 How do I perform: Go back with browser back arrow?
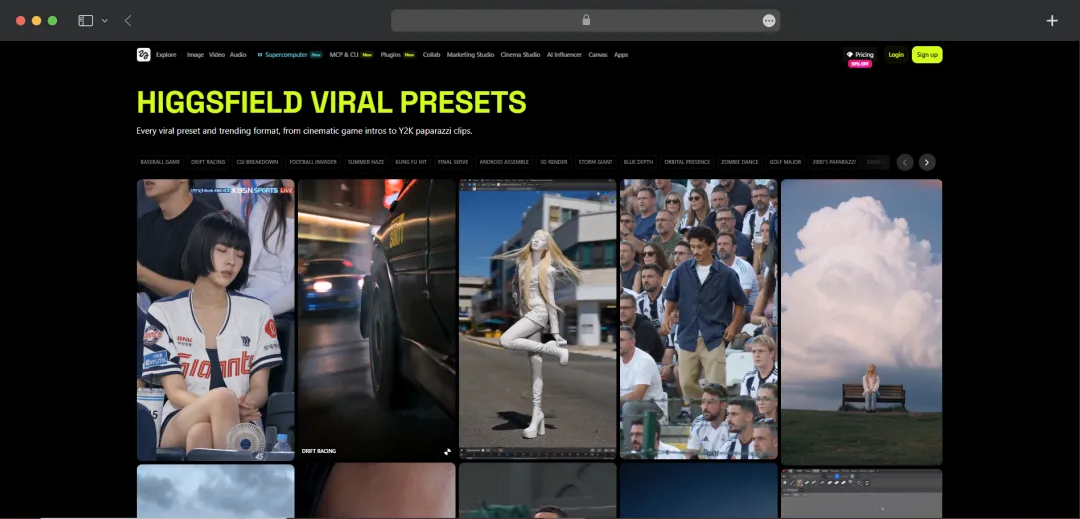click(128, 21)
